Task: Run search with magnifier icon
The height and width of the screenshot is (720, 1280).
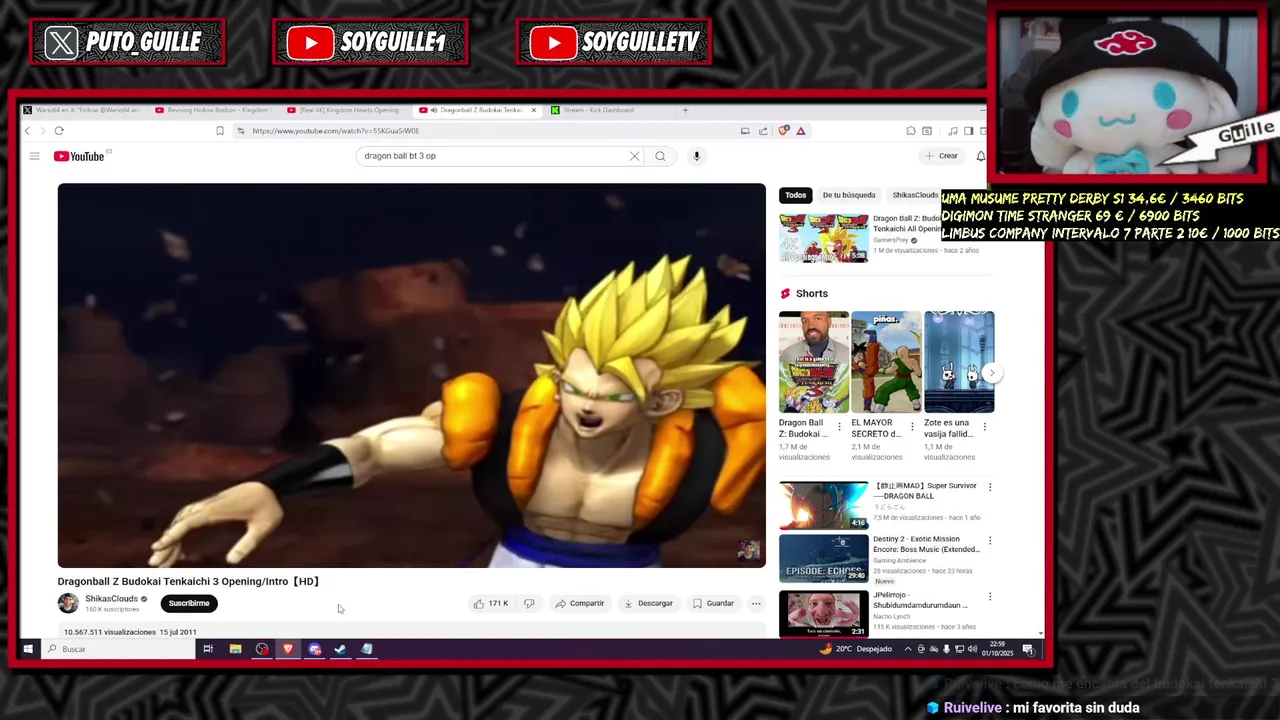Action: (x=660, y=156)
